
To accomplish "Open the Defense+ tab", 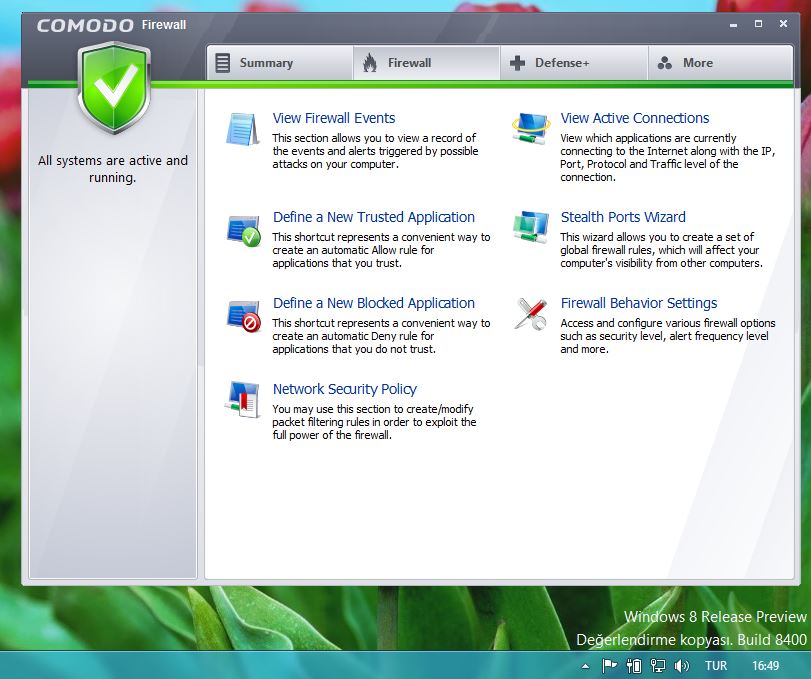I will [x=574, y=63].
